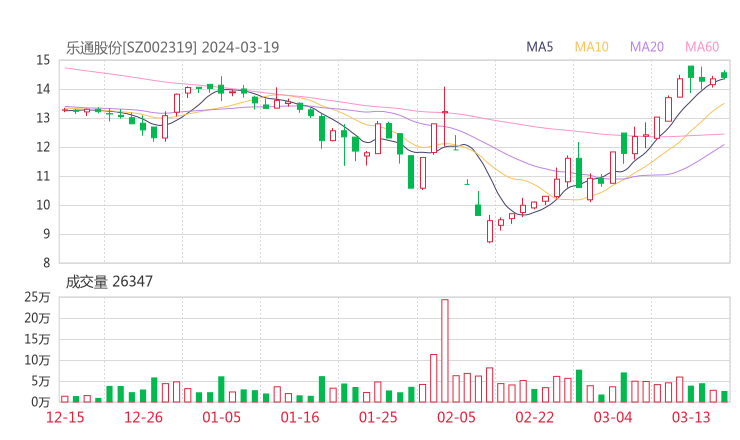The image size is (740, 440).
Task: Click the 02-22 date axis label
Action: pos(535,417)
